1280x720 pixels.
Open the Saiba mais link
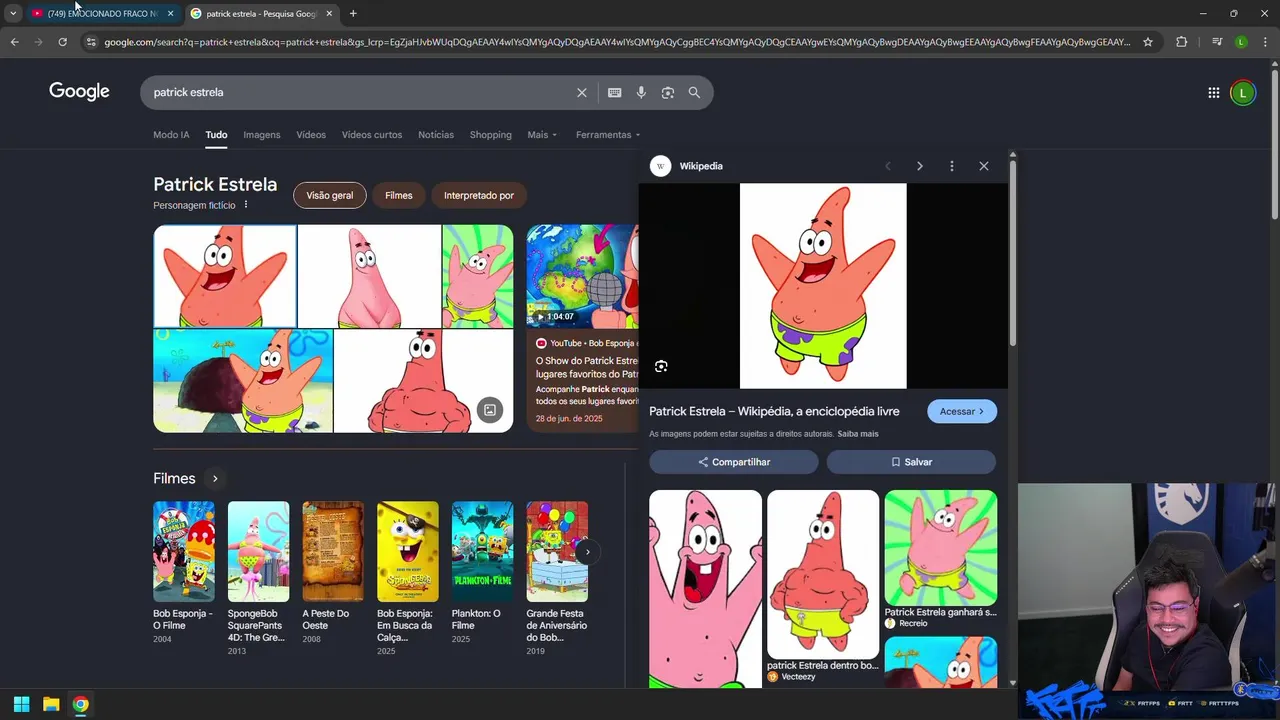tap(858, 434)
